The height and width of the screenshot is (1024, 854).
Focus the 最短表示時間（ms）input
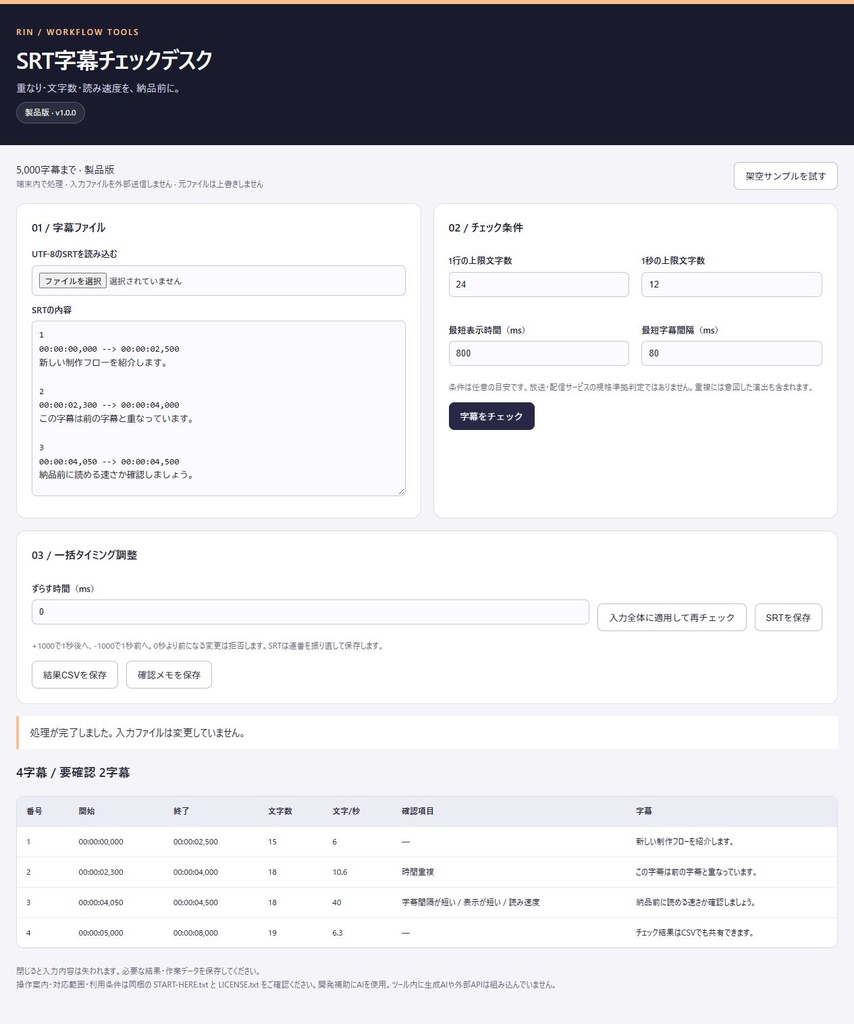pyautogui.click(x=539, y=353)
